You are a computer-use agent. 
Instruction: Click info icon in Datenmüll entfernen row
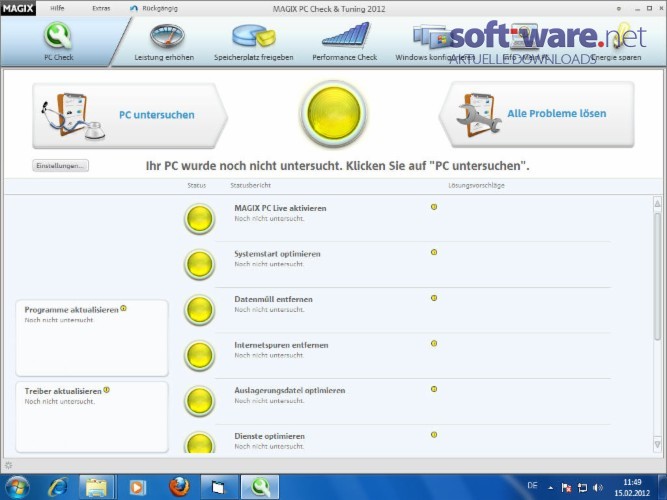pyautogui.click(x=434, y=298)
